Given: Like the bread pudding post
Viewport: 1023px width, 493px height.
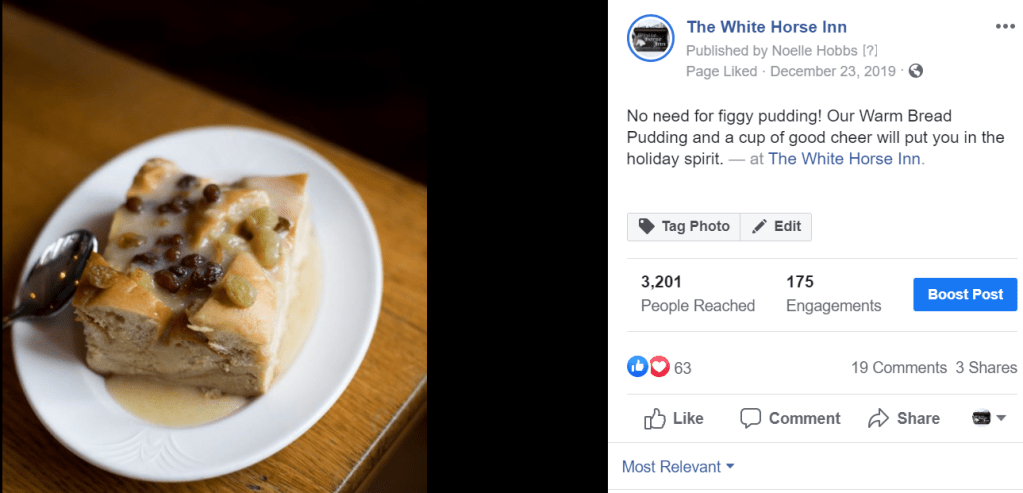Looking at the screenshot, I should pos(674,418).
